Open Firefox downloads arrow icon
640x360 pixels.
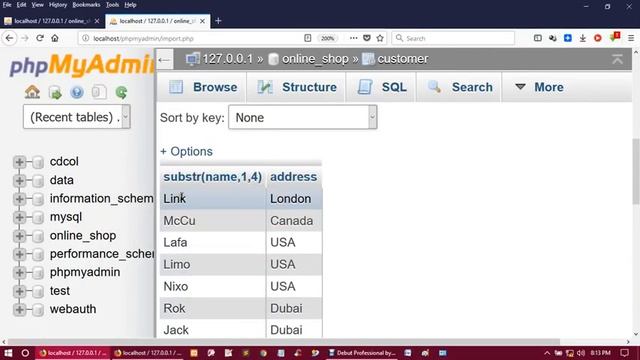pyautogui.click(x=582, y=38)
